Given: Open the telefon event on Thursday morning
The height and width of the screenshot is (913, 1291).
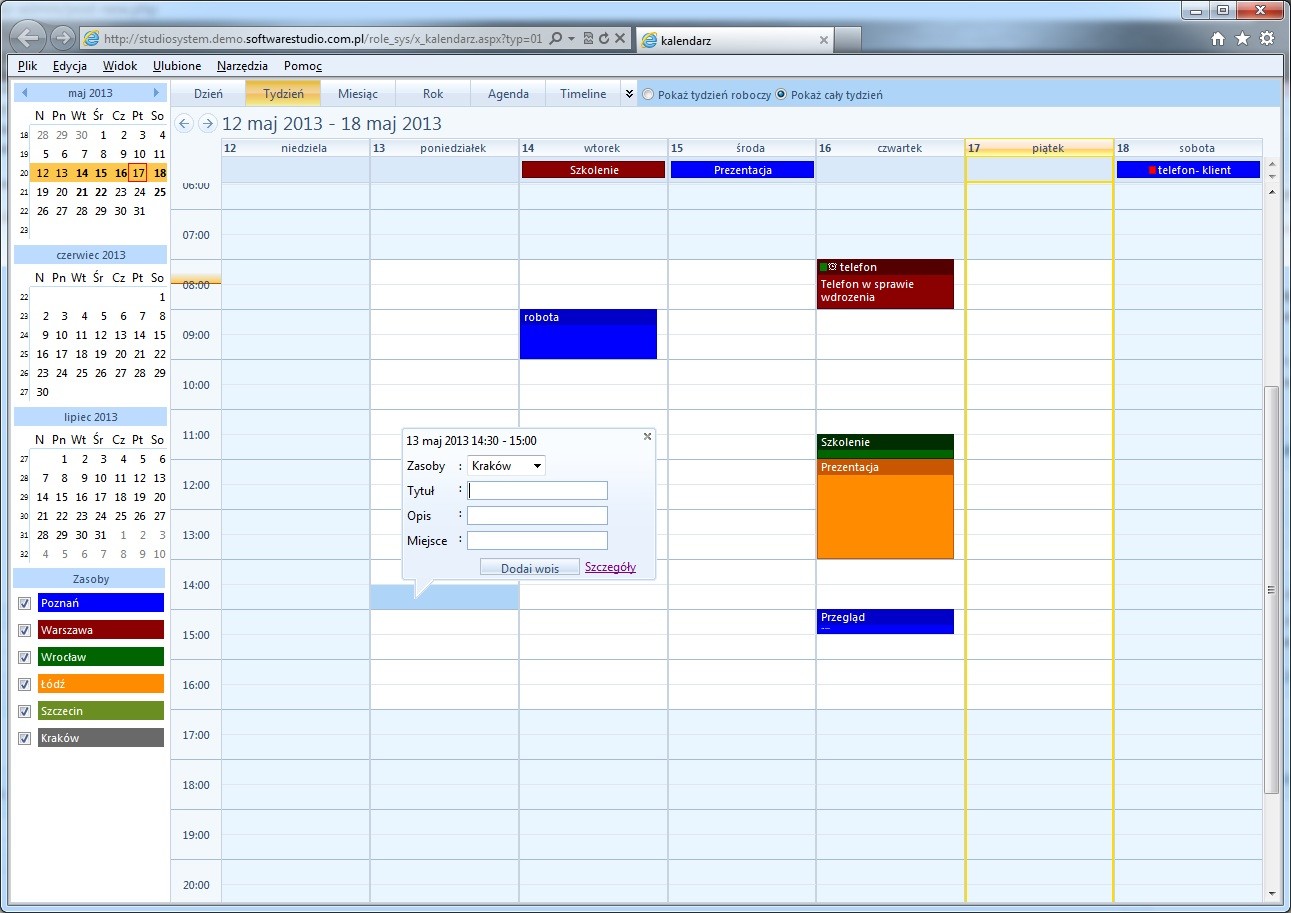Looking at the screenshot, I should [885, 284].
